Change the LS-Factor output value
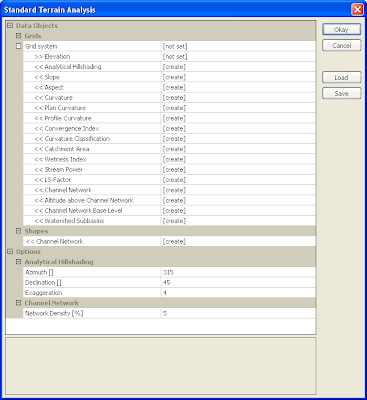The width and height of the screenshot is (367, 400). (238, 180)
